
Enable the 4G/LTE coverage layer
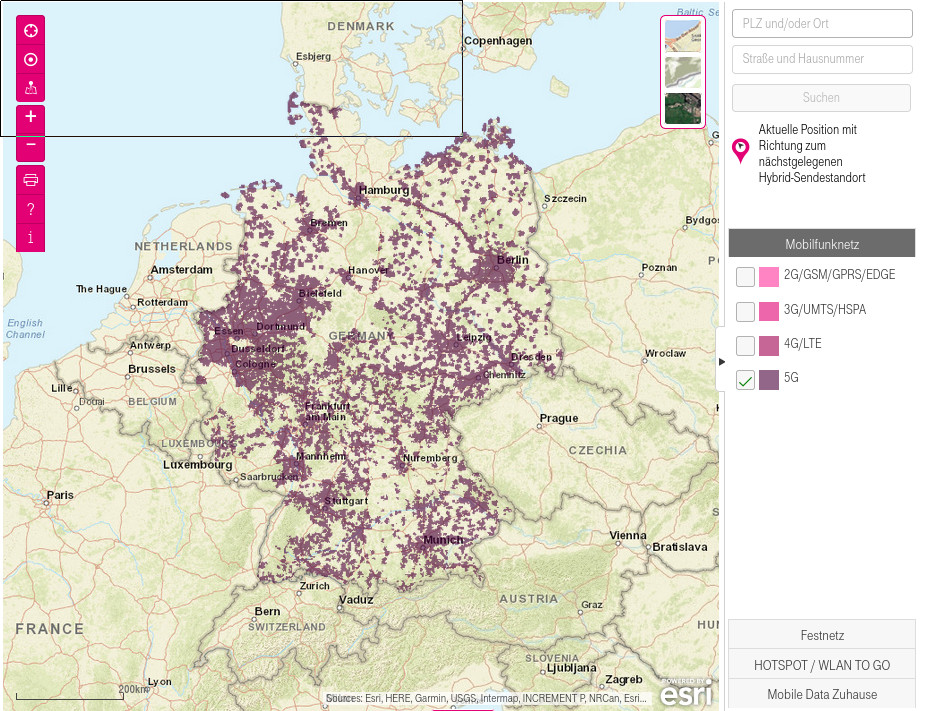coord(745,344)
